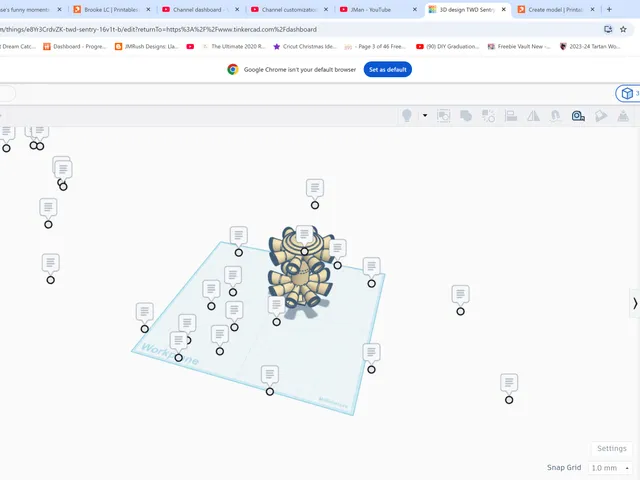640x480 pixels.
Task: Open the 3D cube view button
Action: (628, 93)
